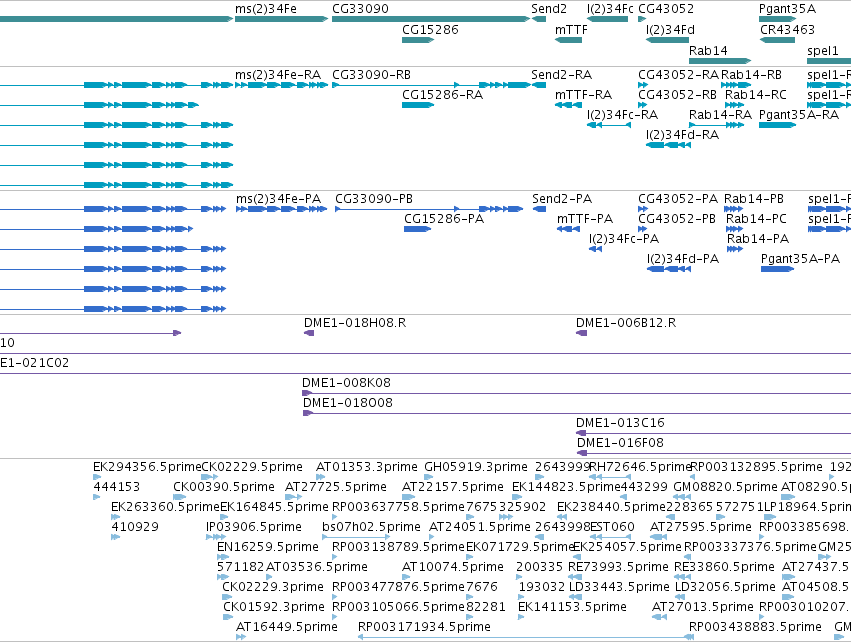Click BAC end DME1-006B12.R
The height and width of the screenshot is (642, 851).
[626, 323]
